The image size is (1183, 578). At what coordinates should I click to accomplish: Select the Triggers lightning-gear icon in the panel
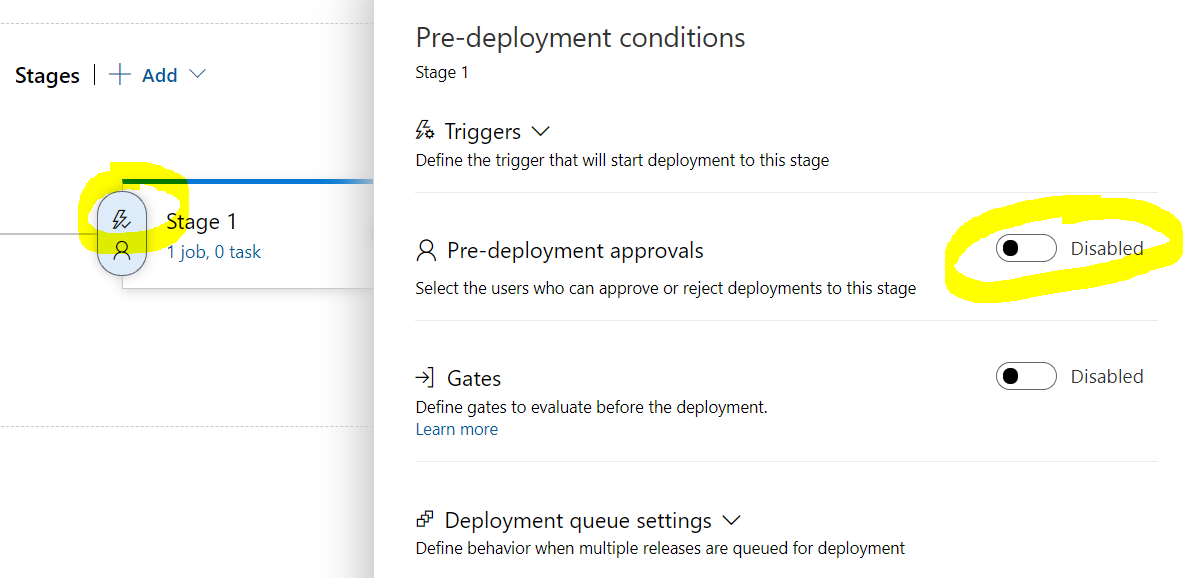click(425, 130)
